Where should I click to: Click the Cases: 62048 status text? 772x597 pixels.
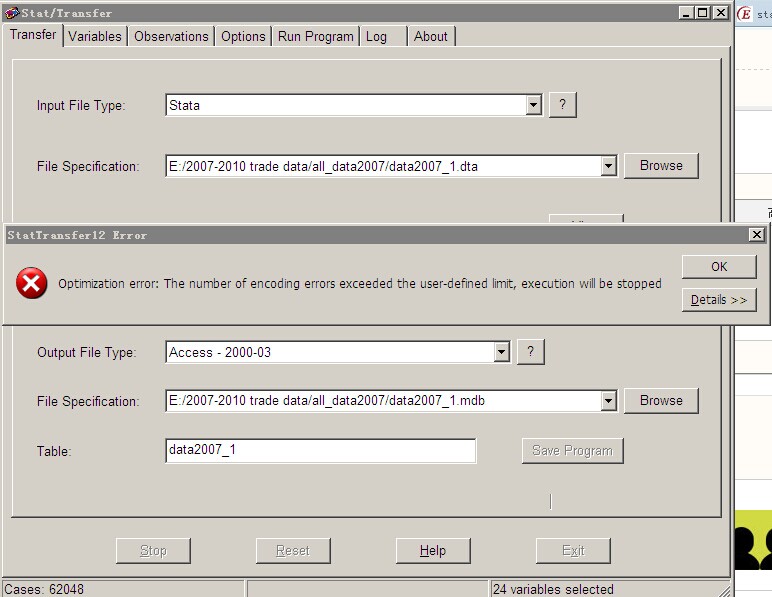(x=44, y=589)
